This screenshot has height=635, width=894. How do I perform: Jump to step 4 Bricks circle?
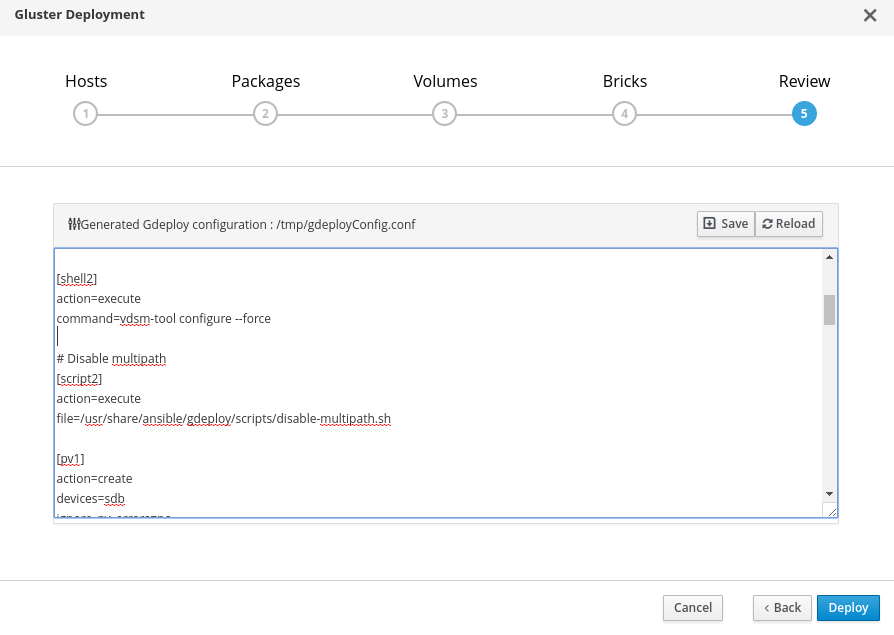pos(624,114)
